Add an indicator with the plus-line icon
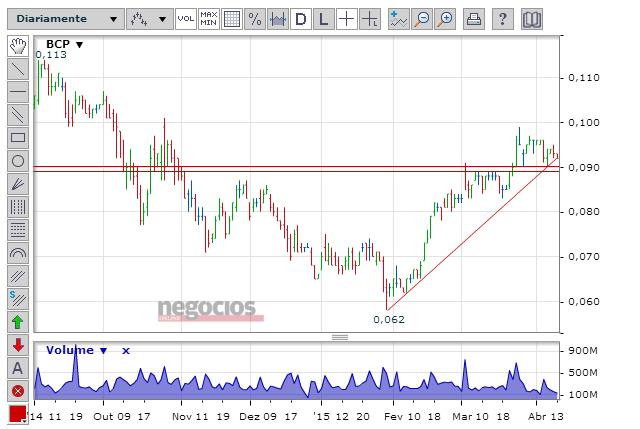 (x=398, y=19)
